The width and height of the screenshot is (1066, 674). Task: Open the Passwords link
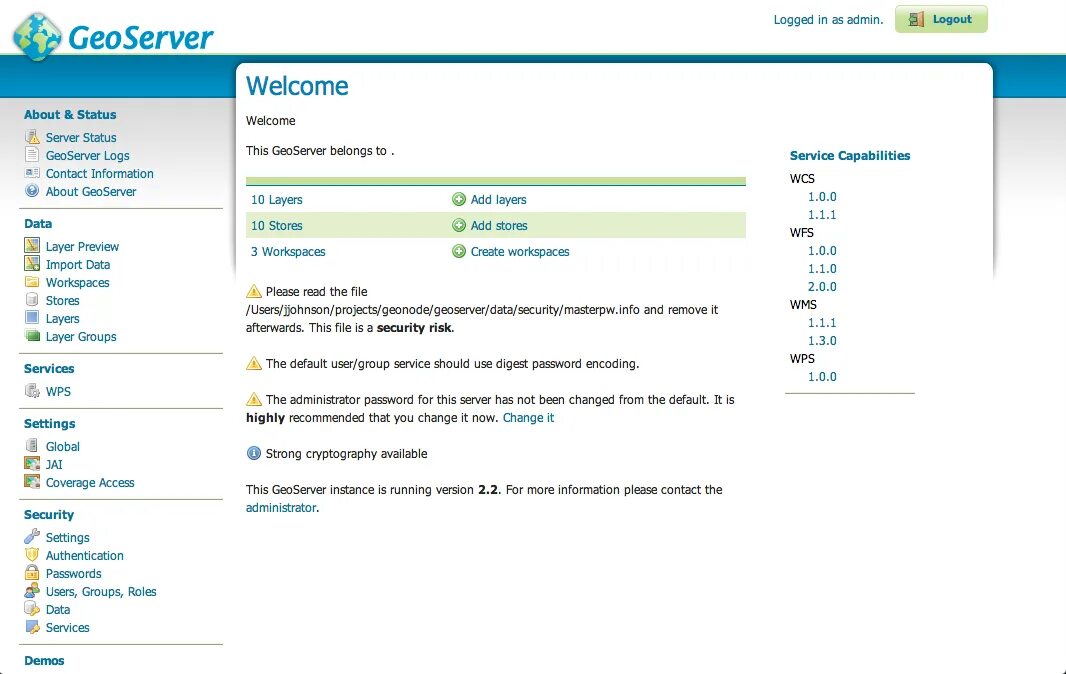coord(73,573)
